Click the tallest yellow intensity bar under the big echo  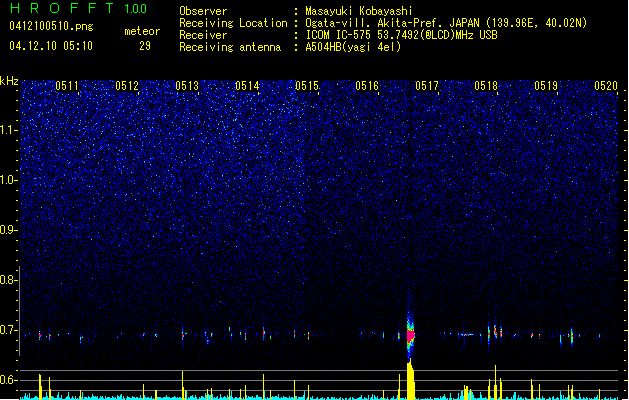[x=410, y=379]
